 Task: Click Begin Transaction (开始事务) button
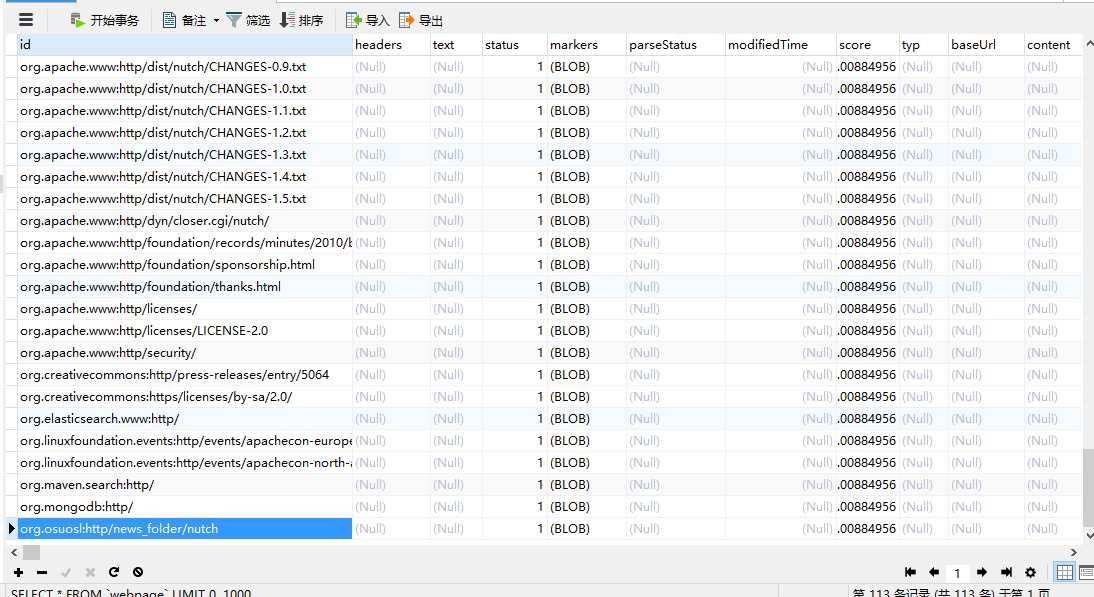[105, 20]
